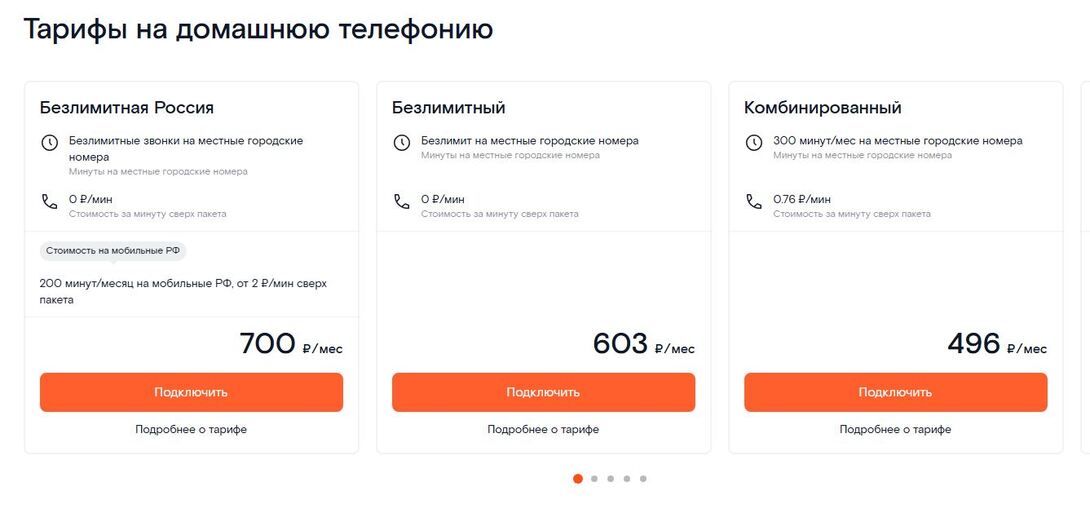The height and width of the screenshot is (522, 1090).
Task: Jump to the fifth carousel page dot
Action: [643, 479]
